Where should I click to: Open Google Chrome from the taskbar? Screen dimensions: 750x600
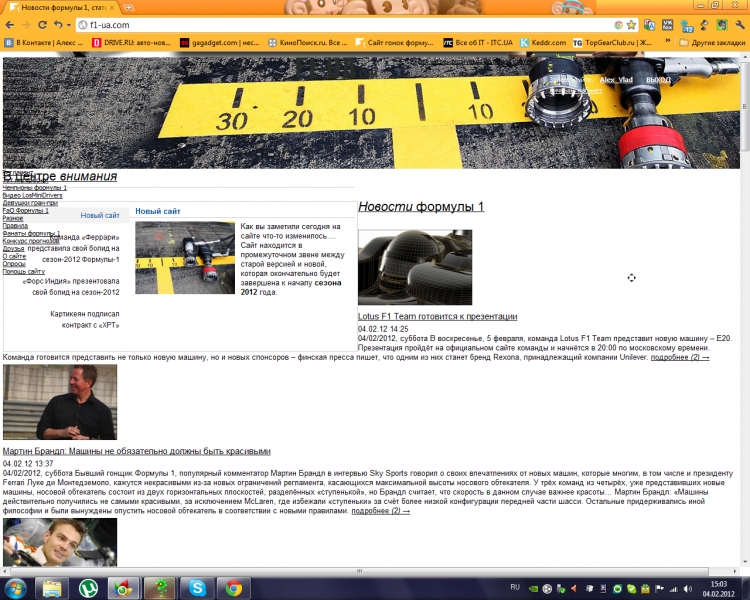click(x=233, y=589)
